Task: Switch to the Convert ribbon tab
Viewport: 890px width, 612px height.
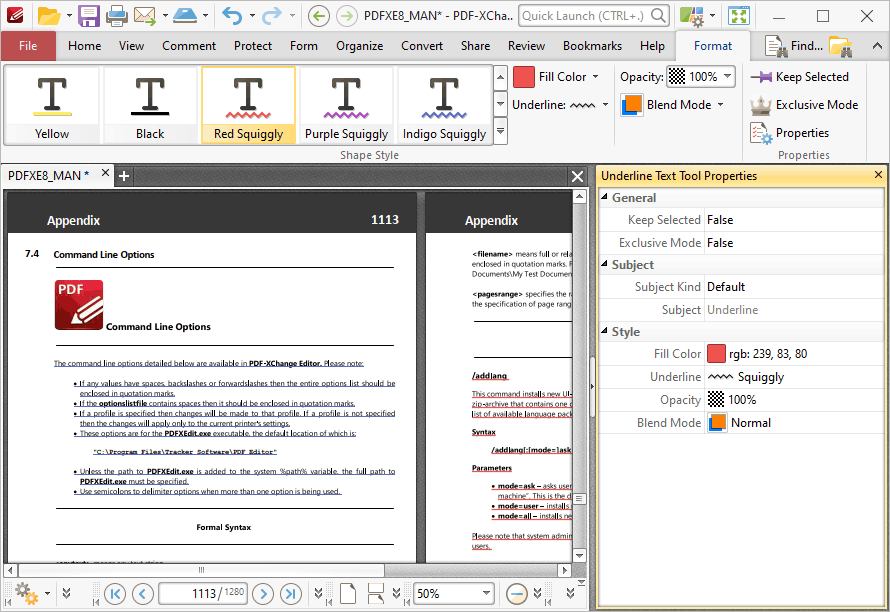Action: (422, 46)
